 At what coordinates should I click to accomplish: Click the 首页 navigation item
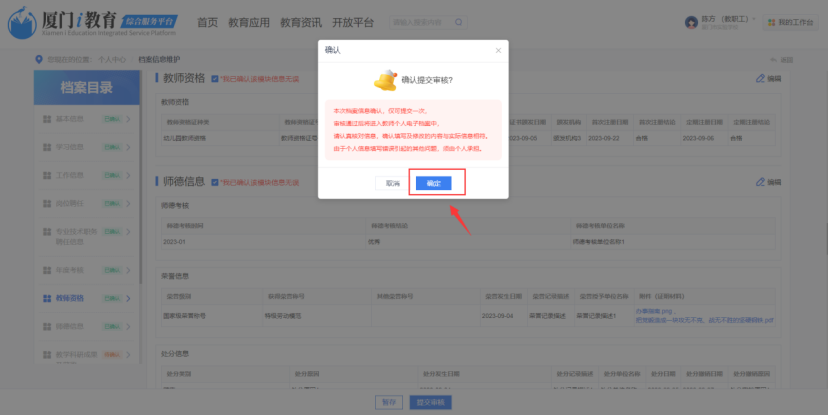[x=207, y=22]
